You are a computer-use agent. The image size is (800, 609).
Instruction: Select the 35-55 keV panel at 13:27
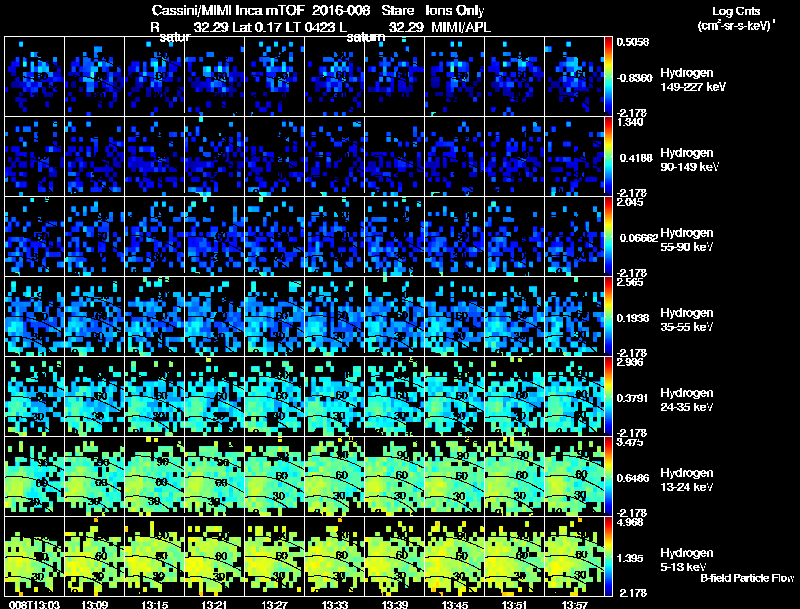(x=274, y=315)
